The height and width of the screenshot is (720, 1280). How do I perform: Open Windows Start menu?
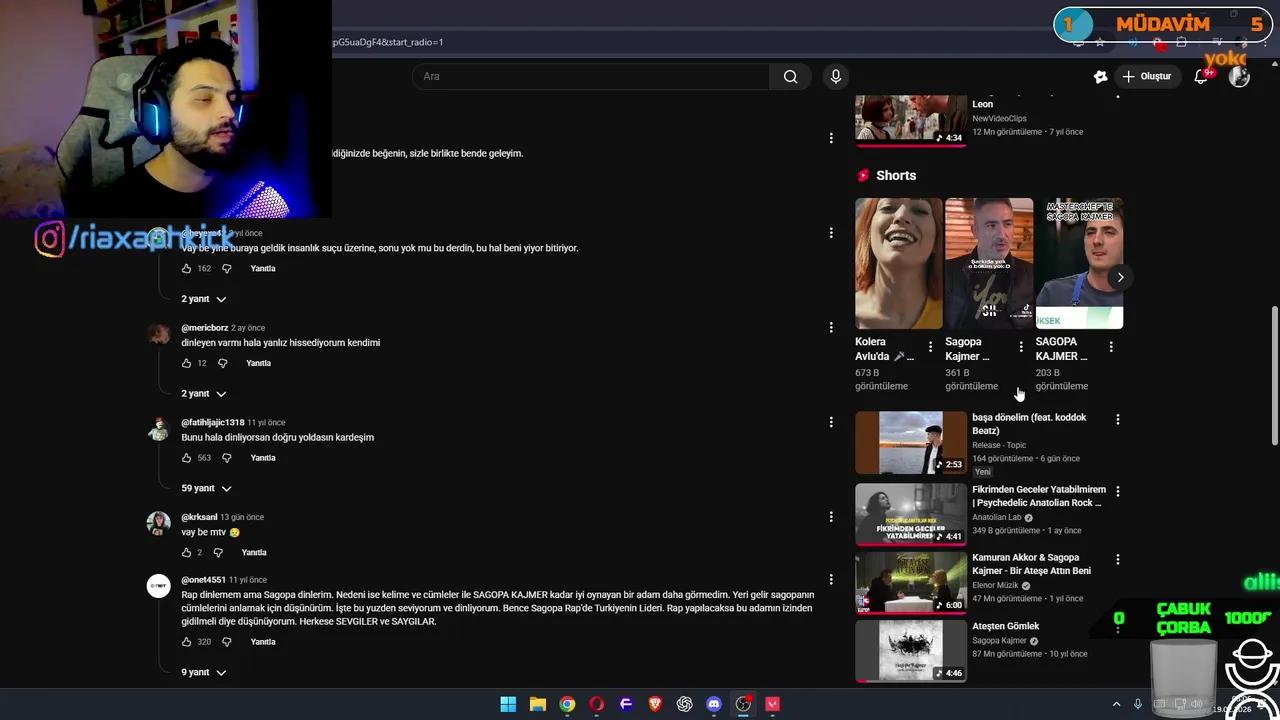pos(508,704)
